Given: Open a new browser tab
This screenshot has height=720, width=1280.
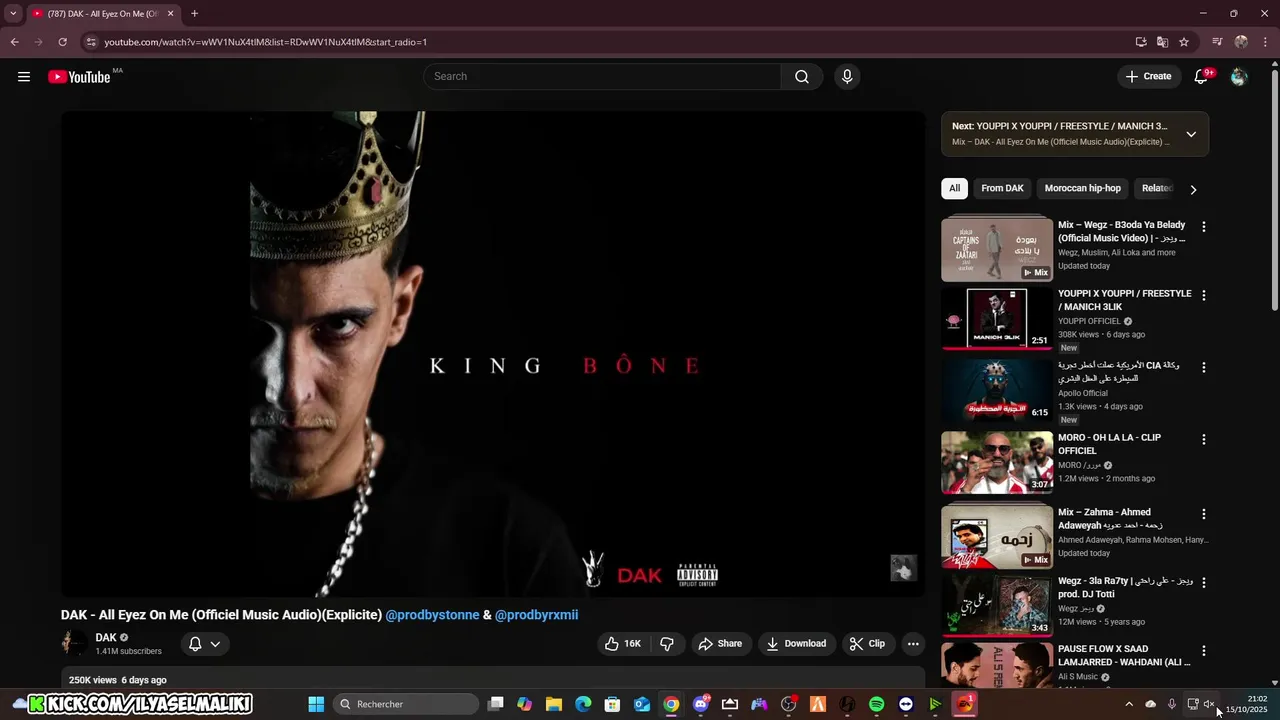Looking at the screenshot, I should 194,14.
